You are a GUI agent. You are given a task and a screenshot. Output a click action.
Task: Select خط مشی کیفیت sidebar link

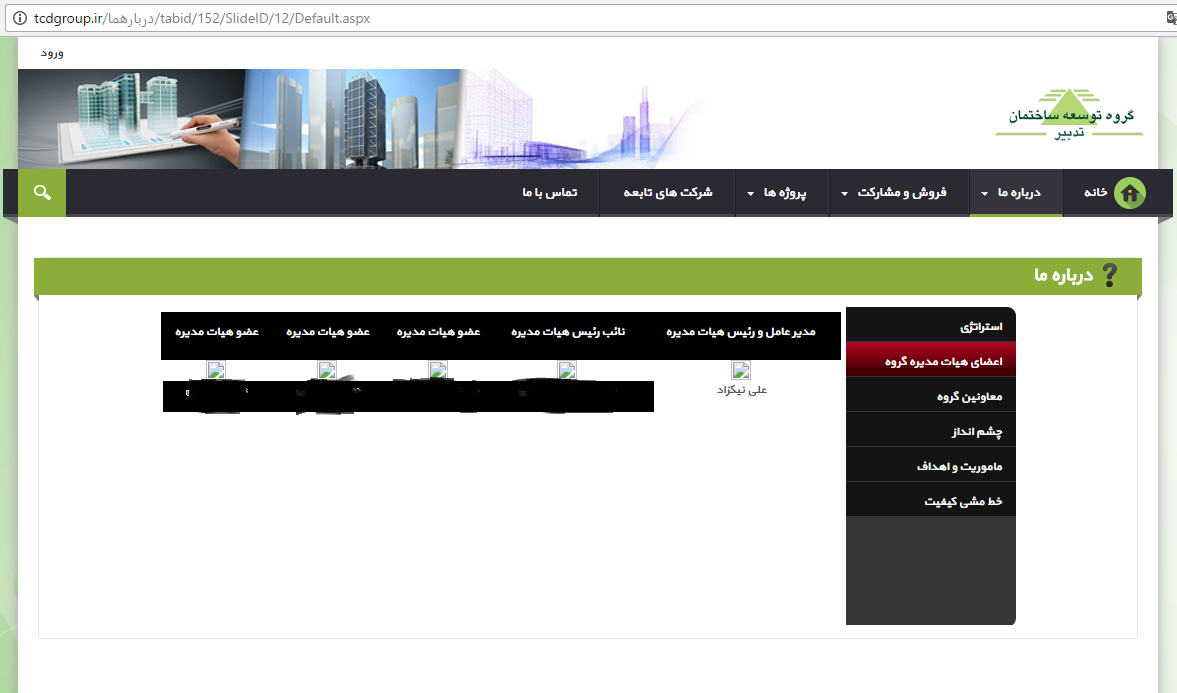tap(963, 502)
